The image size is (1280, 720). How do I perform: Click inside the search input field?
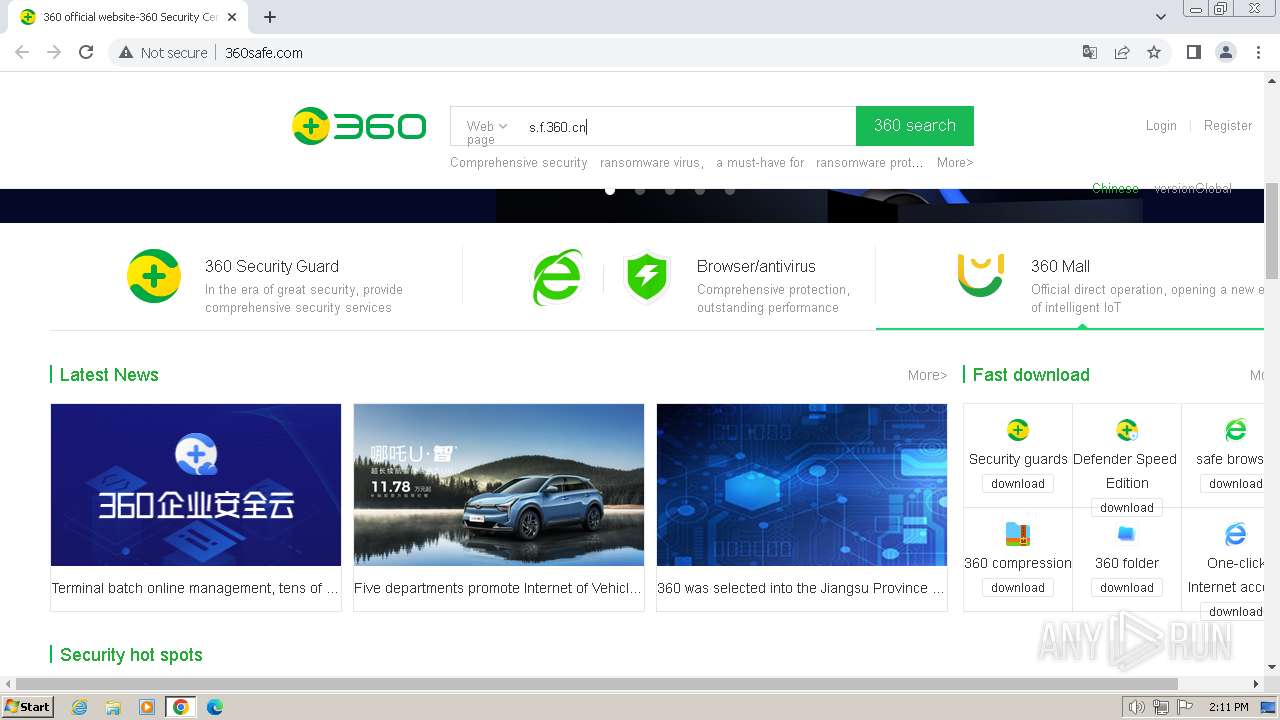(x=688, y=127)
